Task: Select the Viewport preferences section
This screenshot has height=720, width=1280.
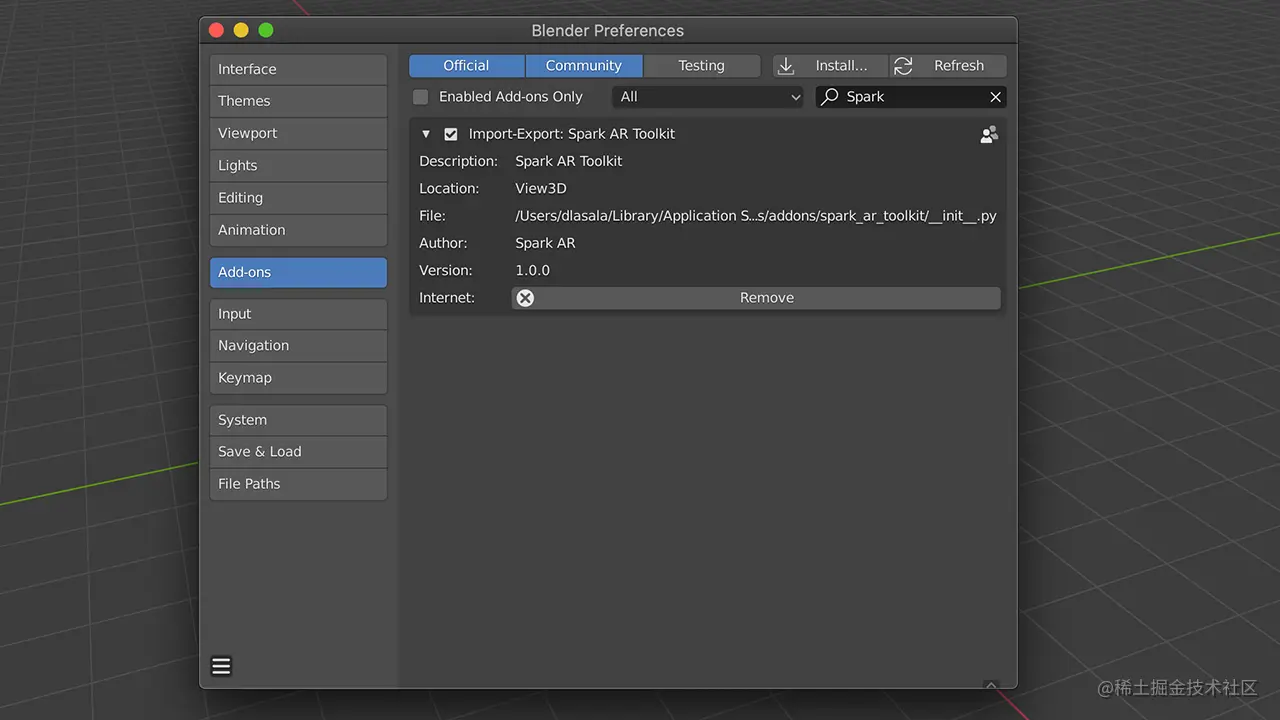Action: (298, 133)
